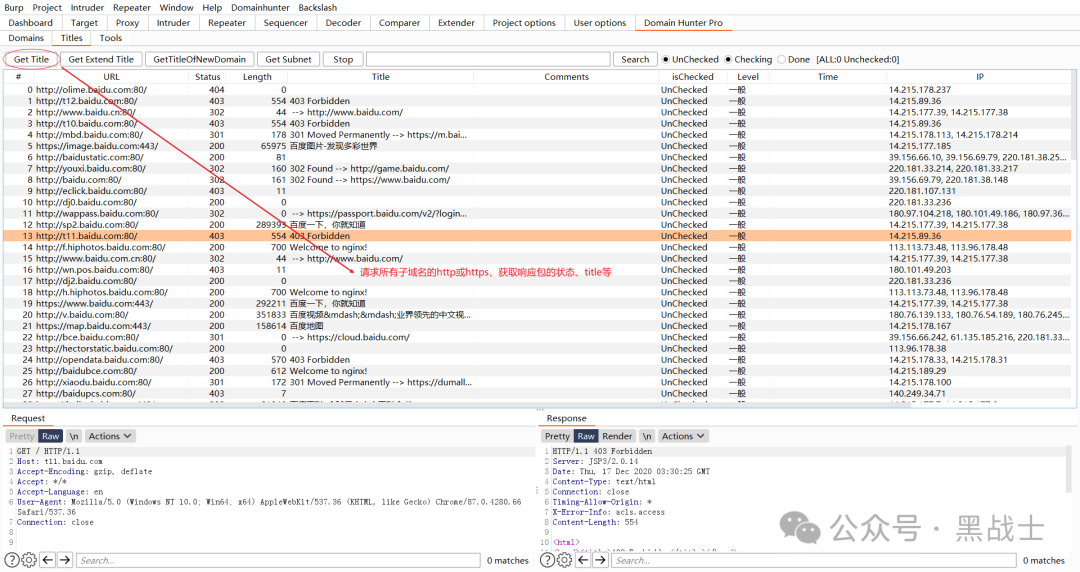Sort table by Status column header
1080x572 pixels.
pyautogui.click(x=208, y=76)
